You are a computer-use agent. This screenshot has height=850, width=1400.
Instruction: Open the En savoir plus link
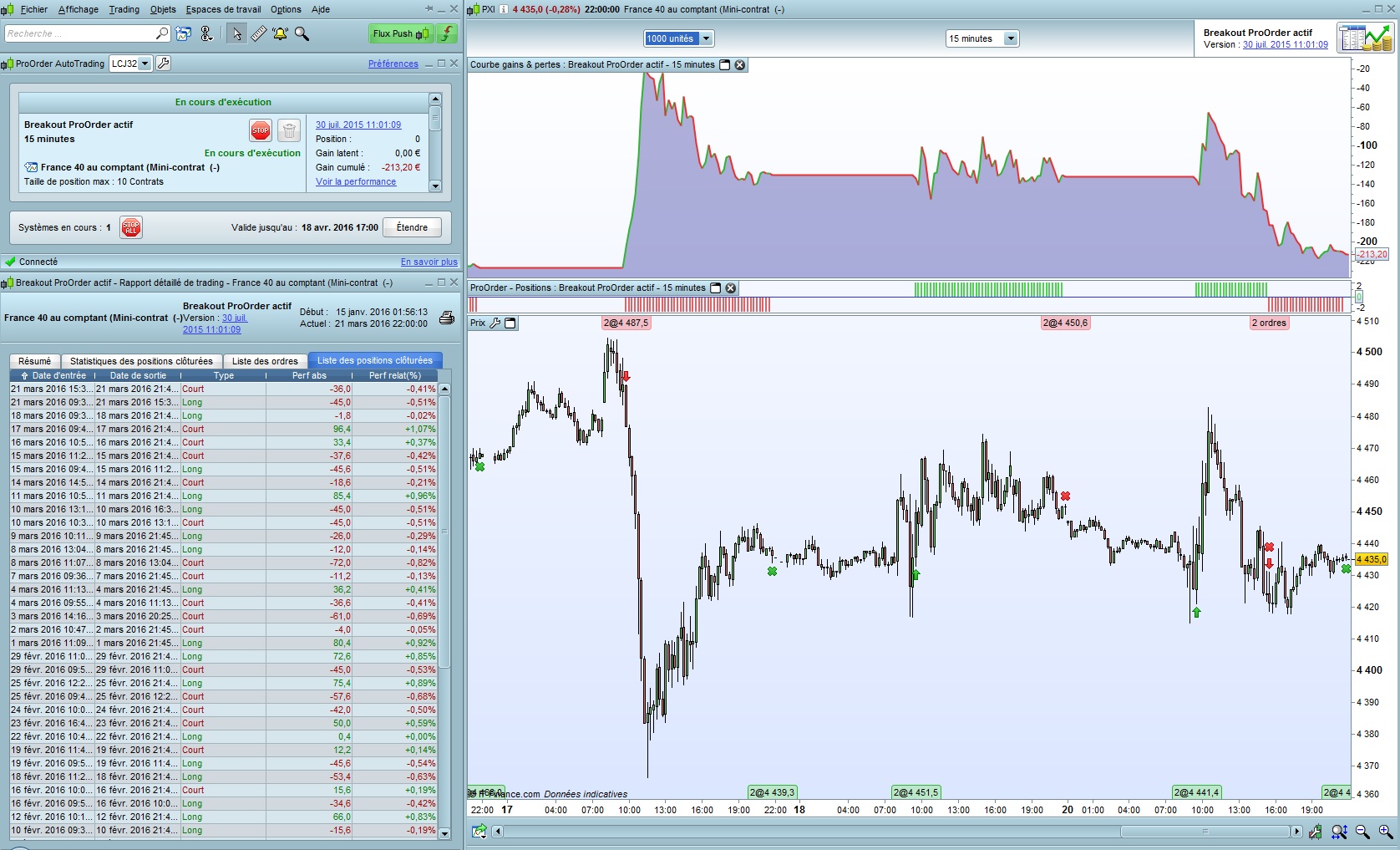(x=429, y=262)
